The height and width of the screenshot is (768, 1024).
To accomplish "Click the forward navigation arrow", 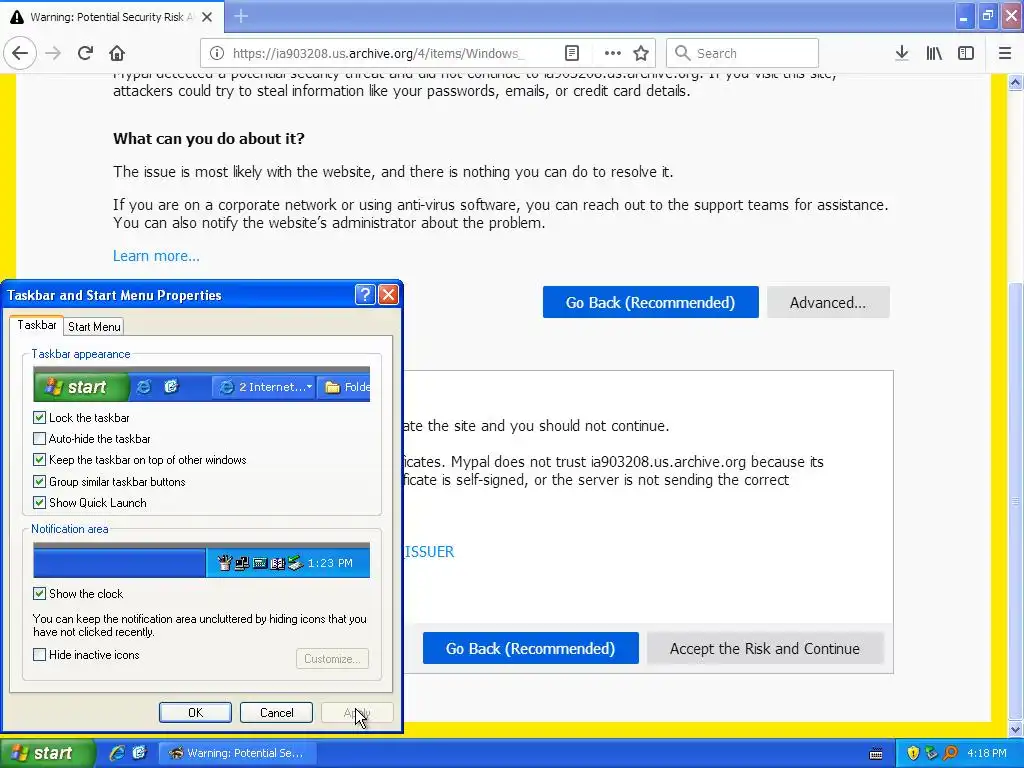I will (53, 53).
